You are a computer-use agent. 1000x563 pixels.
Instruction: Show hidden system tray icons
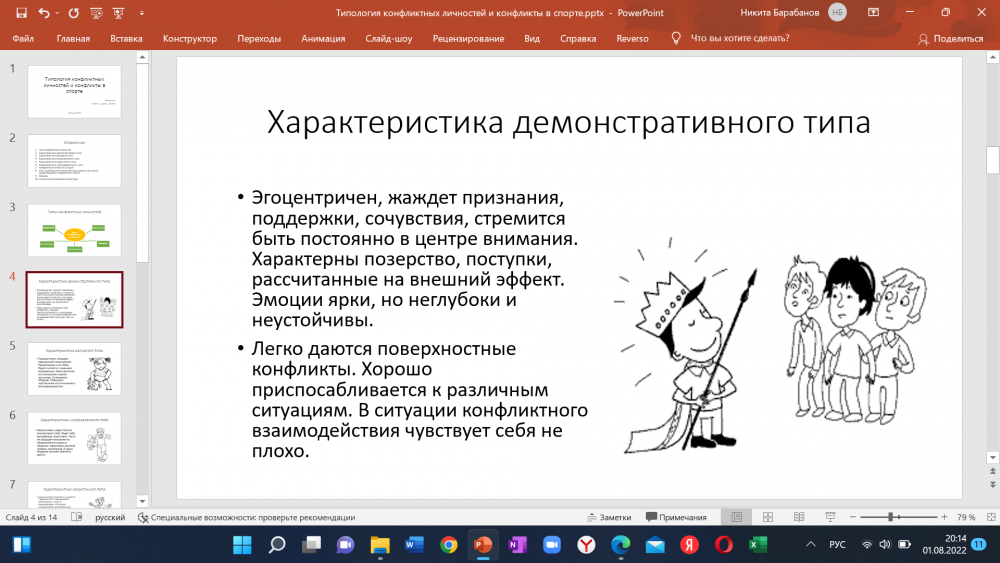[810, 545]
